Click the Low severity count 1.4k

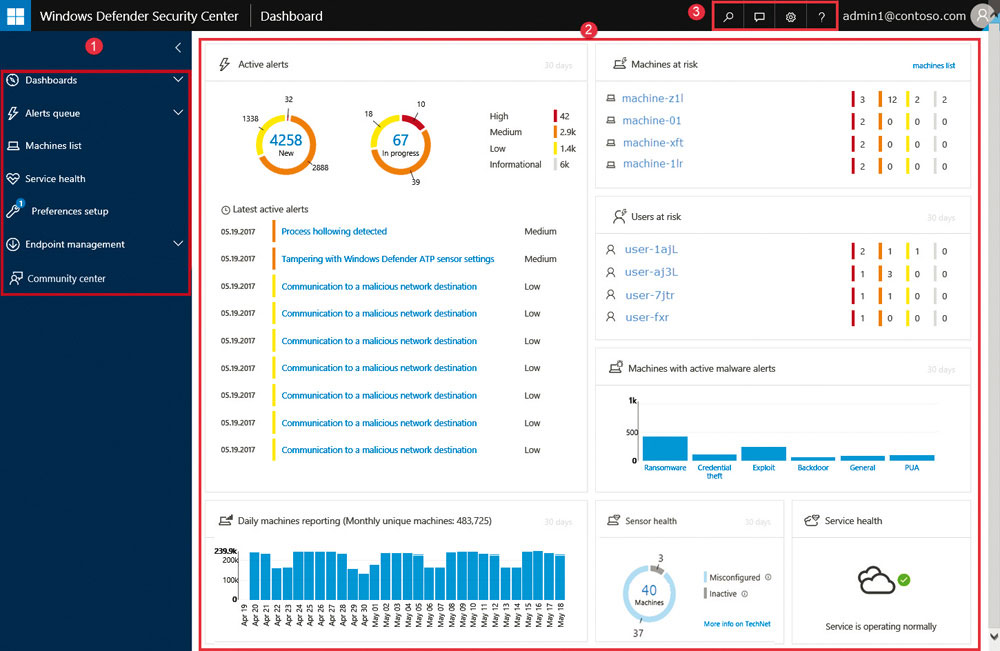[568, 149]
